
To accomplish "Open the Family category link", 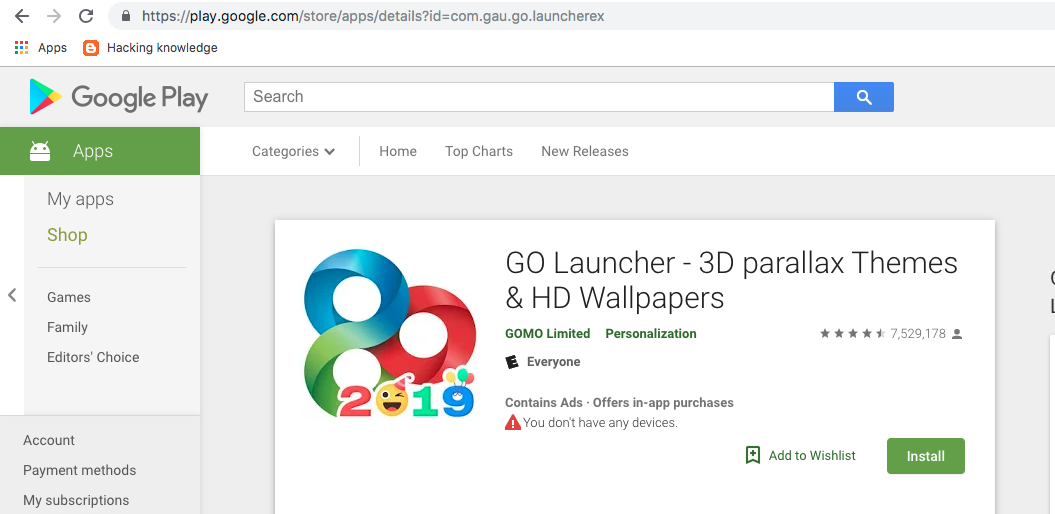I will pos(67,327).
